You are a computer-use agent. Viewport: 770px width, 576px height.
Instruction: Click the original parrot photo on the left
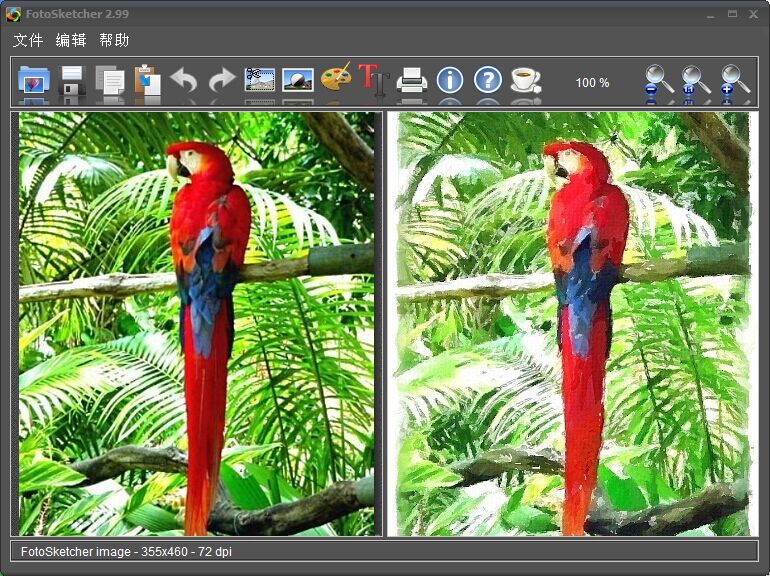pyautogui.click(x=196, y=324)
